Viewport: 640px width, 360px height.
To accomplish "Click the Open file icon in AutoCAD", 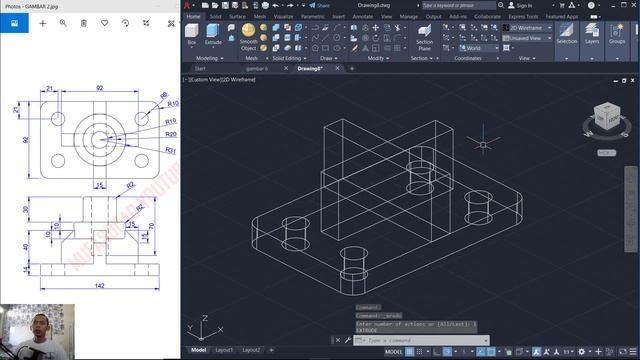I will pos(215,5).
